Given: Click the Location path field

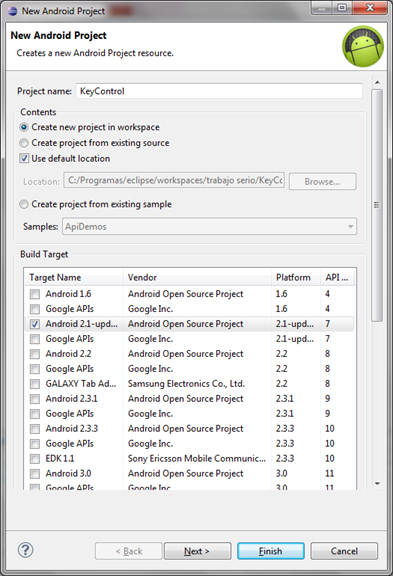Looking at the screenshot, I should tap(174, 180).
